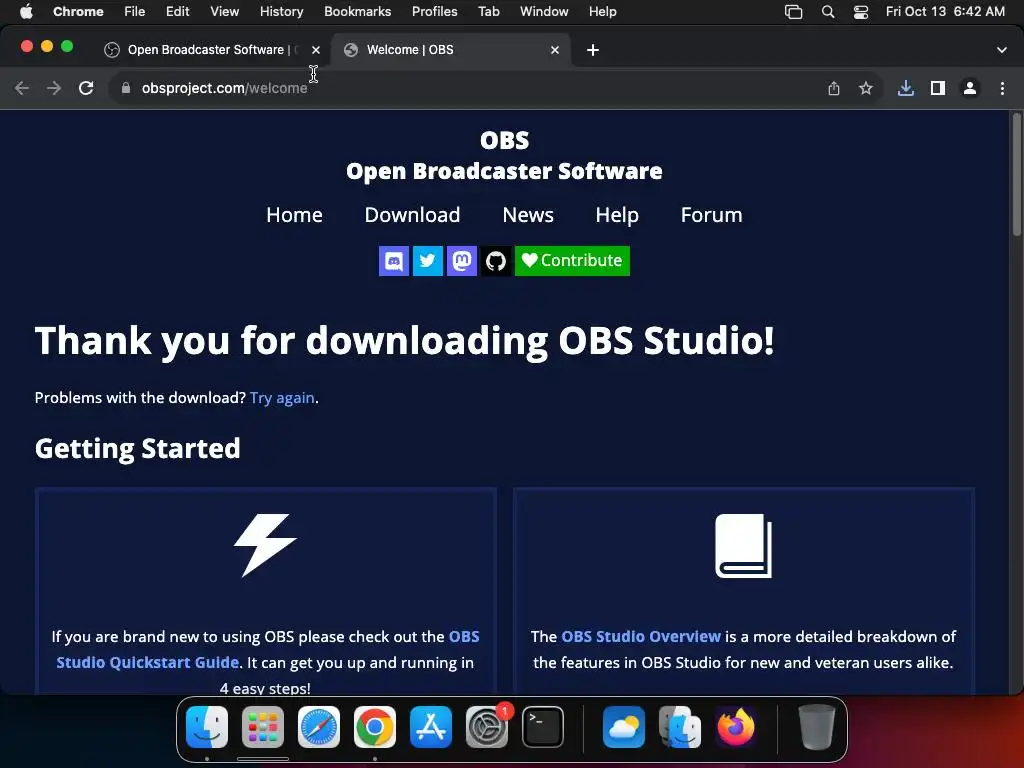Open the View menu
The height and width of the screenshot is (768, 1024).
click(225, 12)
